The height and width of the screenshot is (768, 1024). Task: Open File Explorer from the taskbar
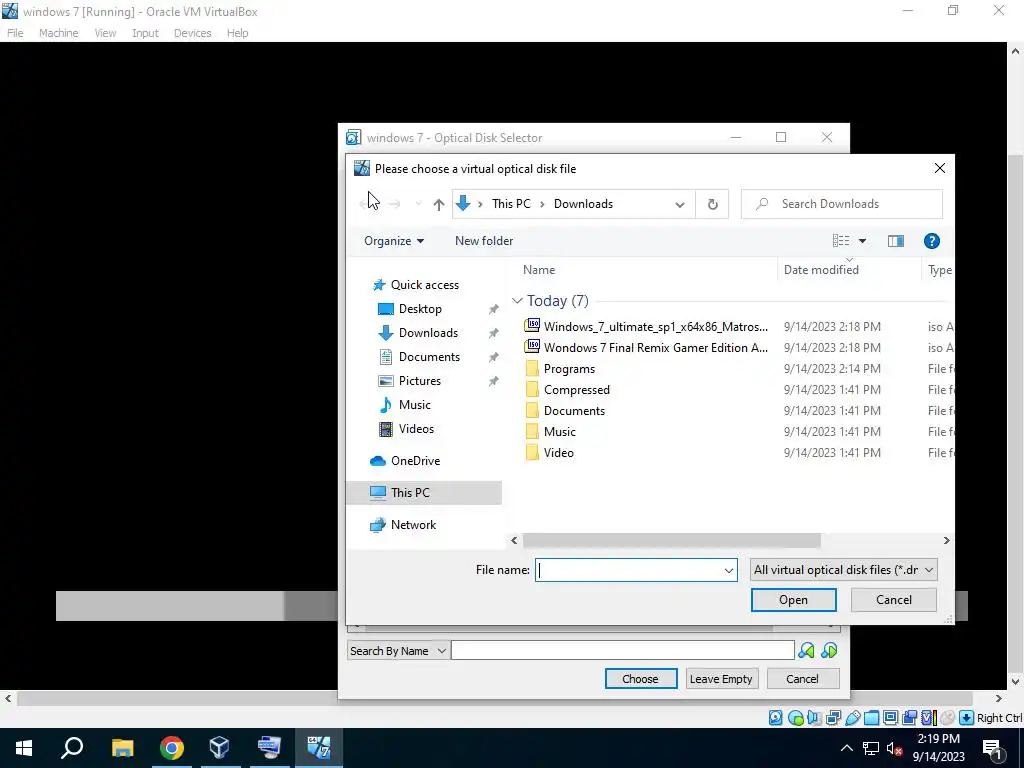point(122,748)
